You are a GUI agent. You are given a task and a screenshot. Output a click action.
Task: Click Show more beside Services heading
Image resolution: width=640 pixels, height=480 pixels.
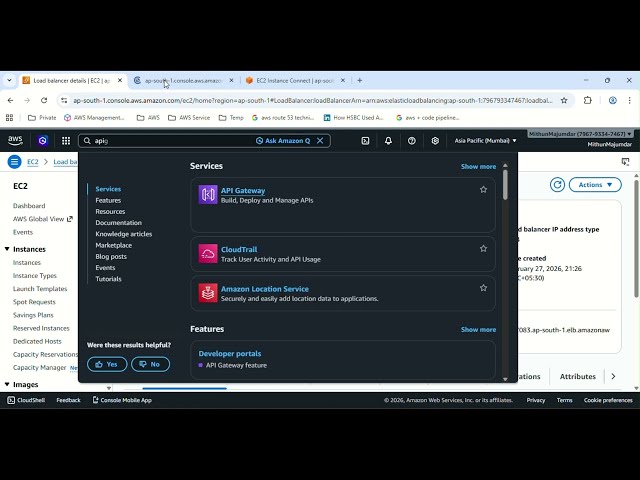coord(478,167)
